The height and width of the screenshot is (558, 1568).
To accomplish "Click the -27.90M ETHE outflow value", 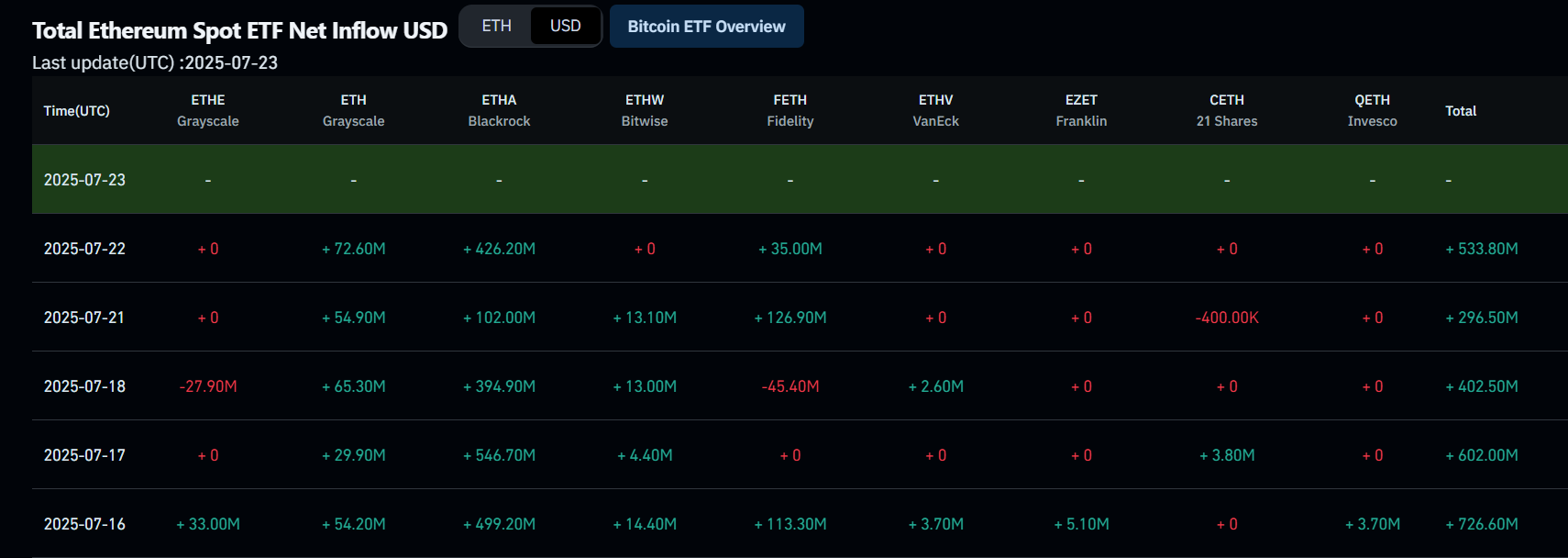I will point(208,386).
